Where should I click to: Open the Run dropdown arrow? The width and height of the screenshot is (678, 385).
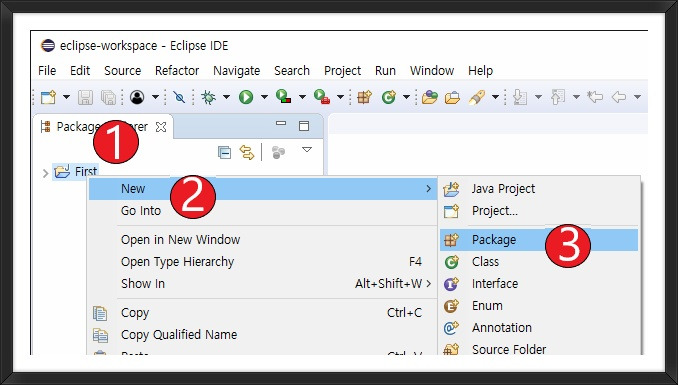[x=264, y=97]
